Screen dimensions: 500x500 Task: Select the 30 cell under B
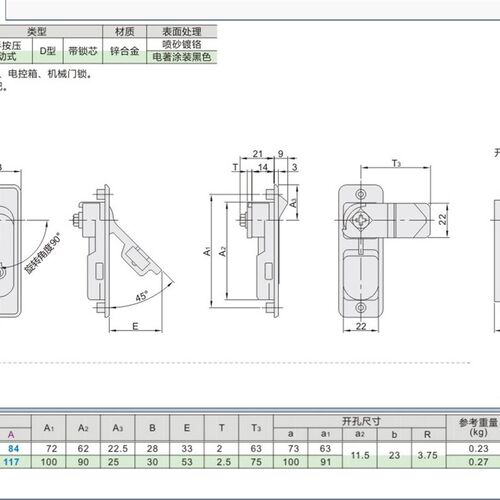[x=152, y=462]
